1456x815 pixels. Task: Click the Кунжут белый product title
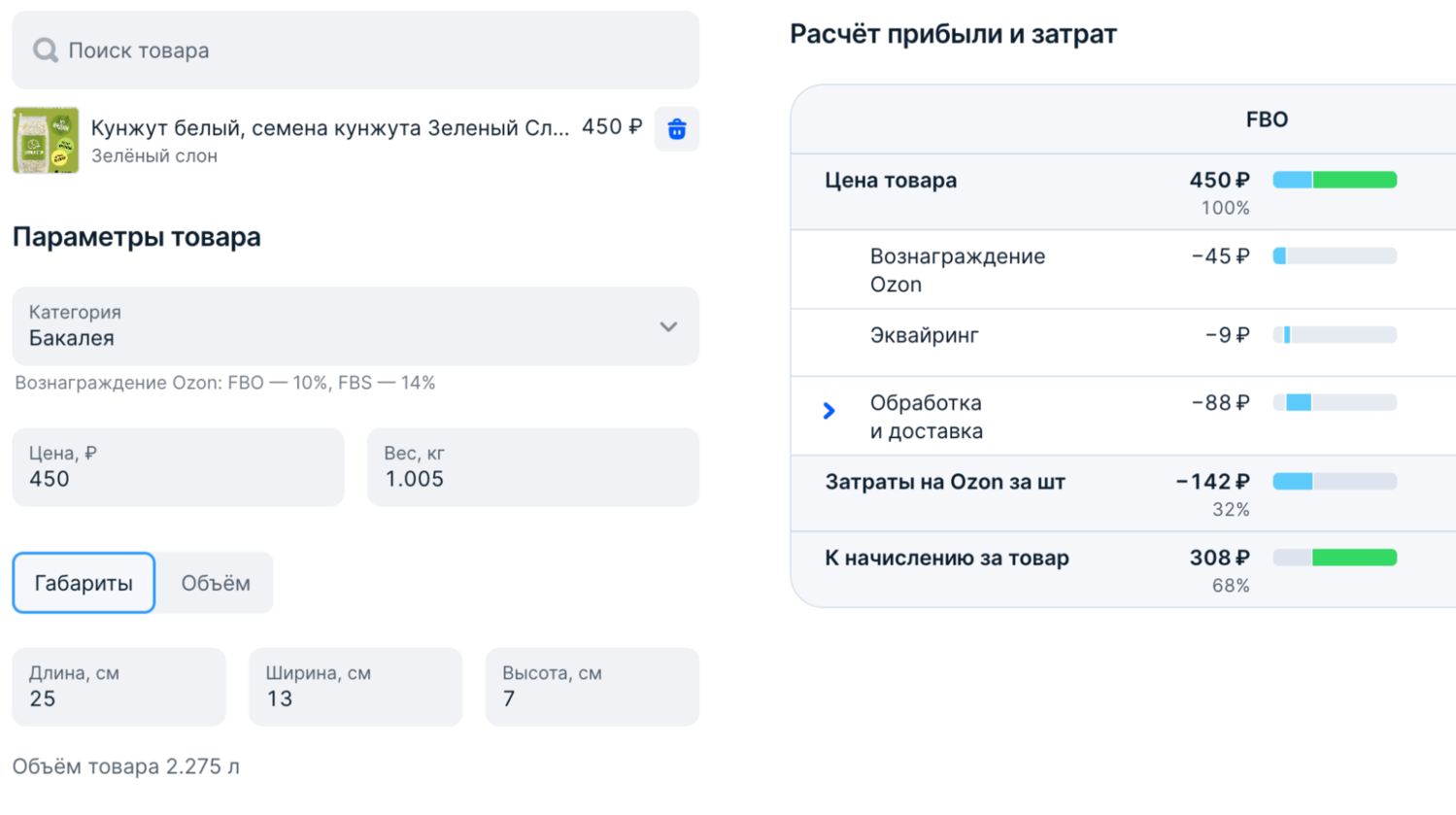click(329, 128)
